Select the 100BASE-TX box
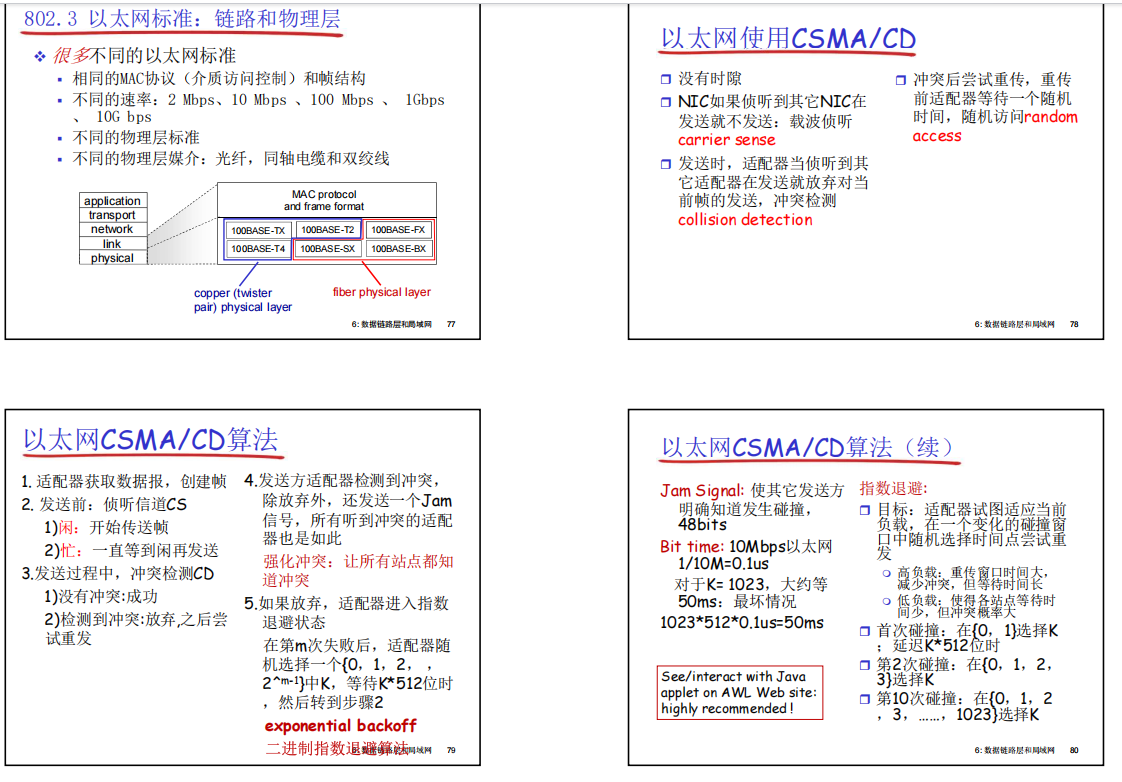The width and height of the screenshot is (1122, 782). point(258,230)
